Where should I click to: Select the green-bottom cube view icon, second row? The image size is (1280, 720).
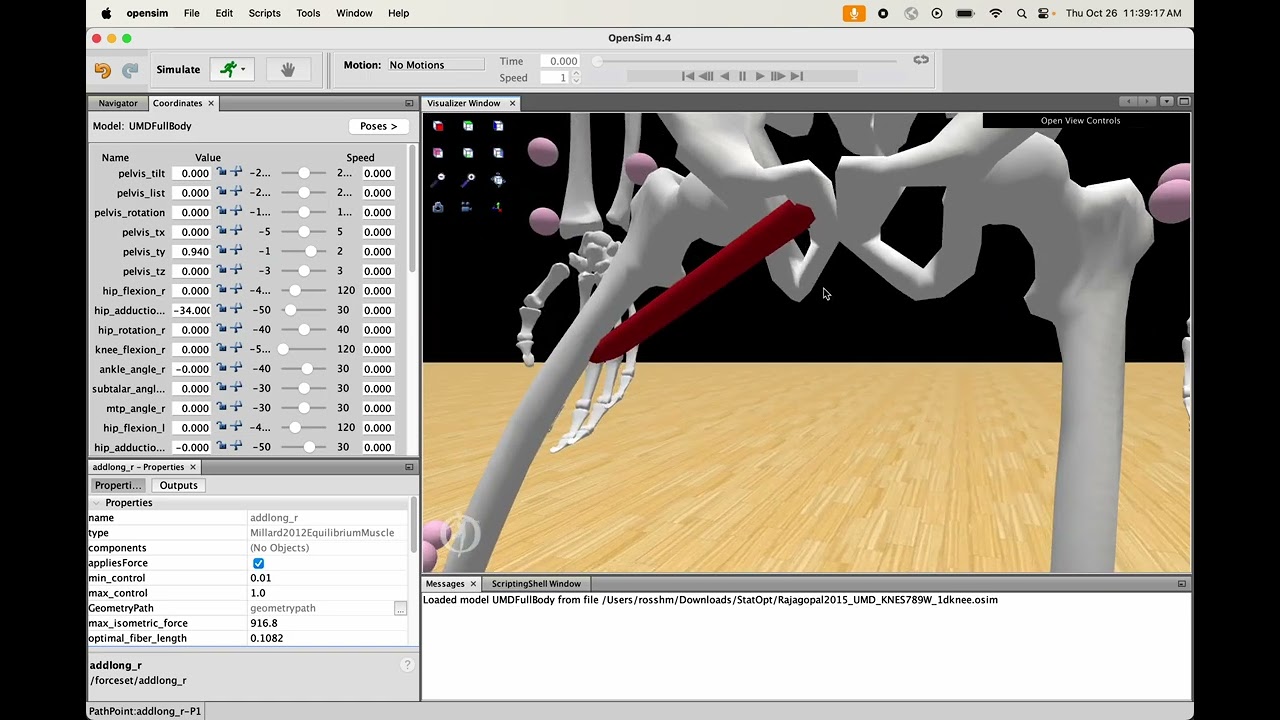tap(468, 153)
